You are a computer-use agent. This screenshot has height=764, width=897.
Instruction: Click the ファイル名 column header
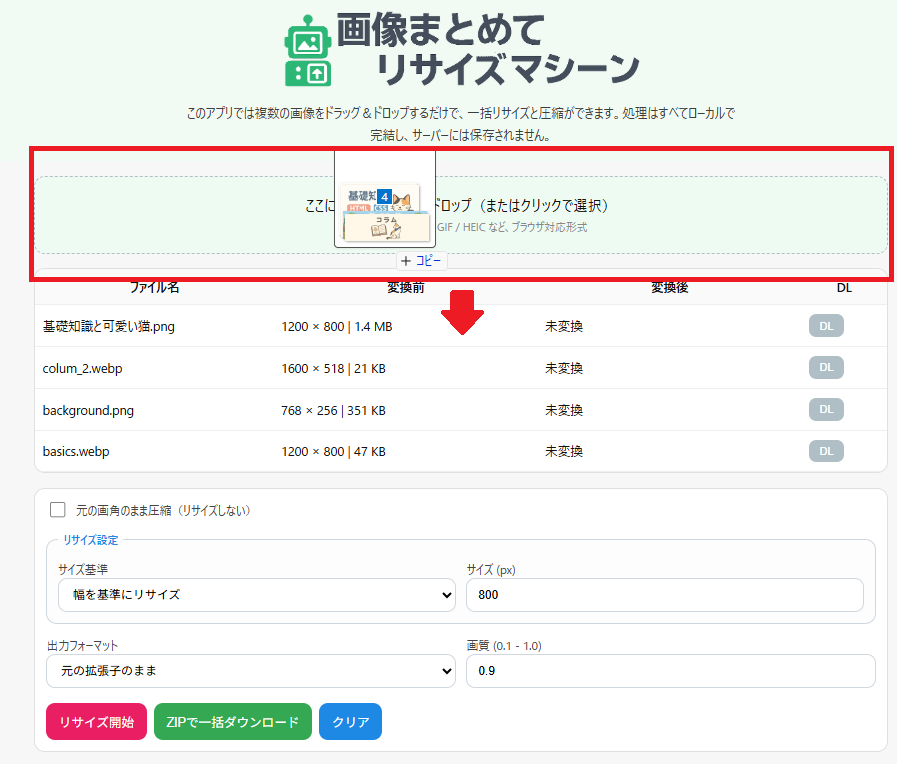click(x=155, y=288)
